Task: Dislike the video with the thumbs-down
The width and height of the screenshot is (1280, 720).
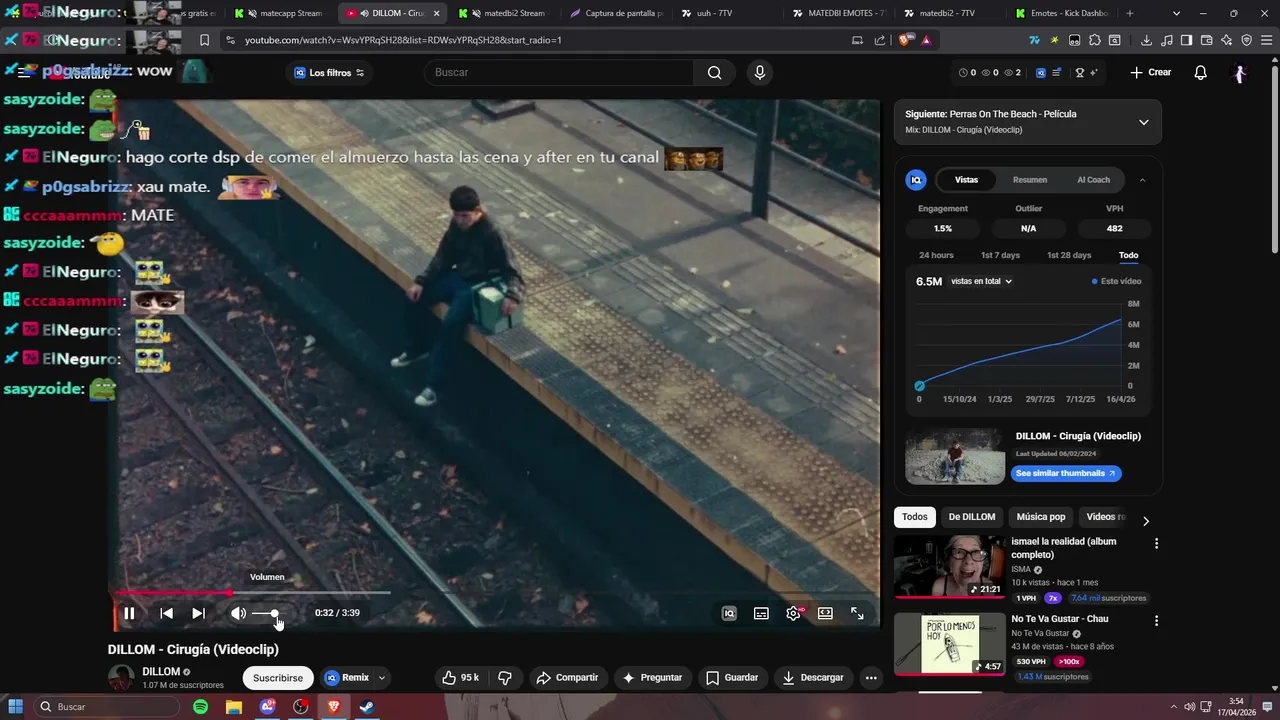Action: pyautogui.click(x=505, y=677)
